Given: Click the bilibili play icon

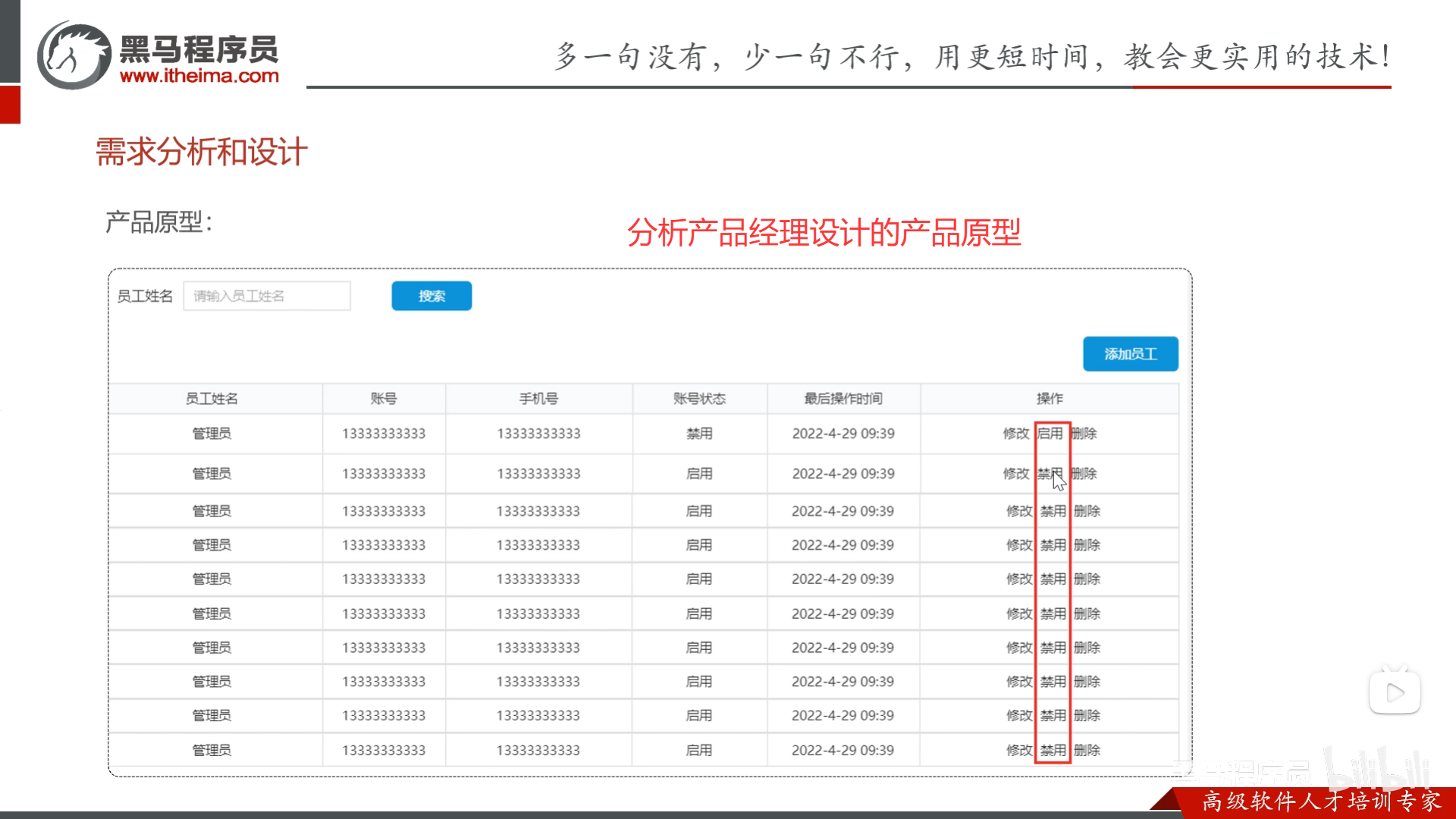Looking at the screenshot, I should click(1395, 691).
